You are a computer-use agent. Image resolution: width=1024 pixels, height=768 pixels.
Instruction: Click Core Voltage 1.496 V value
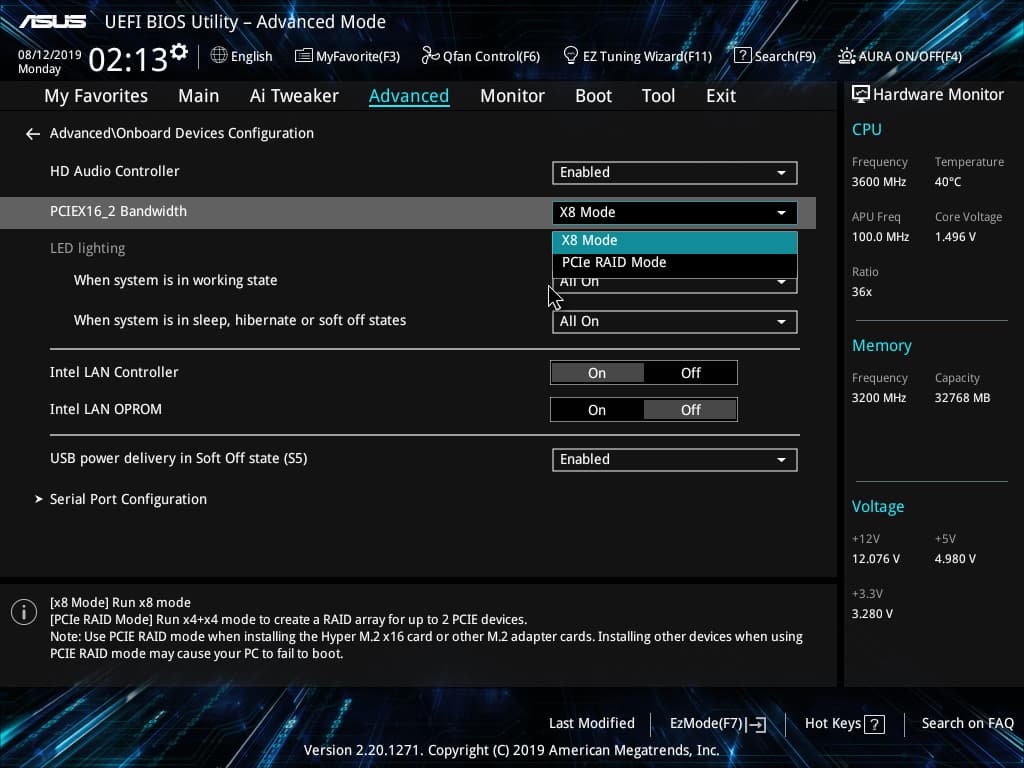tap(955, 237)
